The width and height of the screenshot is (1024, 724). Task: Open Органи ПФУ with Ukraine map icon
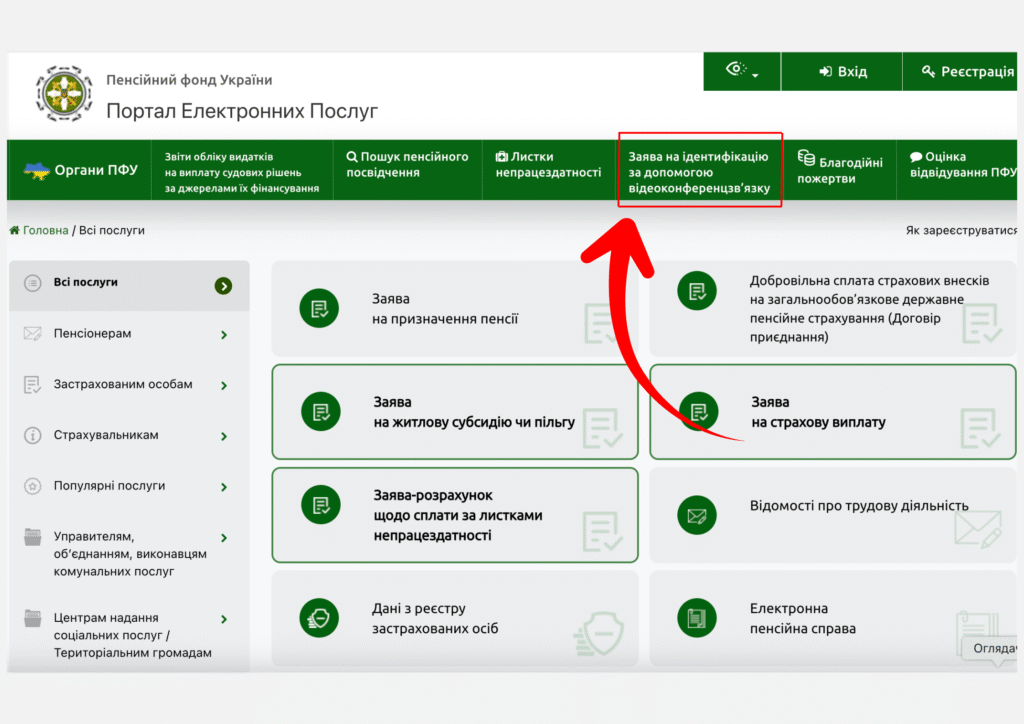pos(80,170)
